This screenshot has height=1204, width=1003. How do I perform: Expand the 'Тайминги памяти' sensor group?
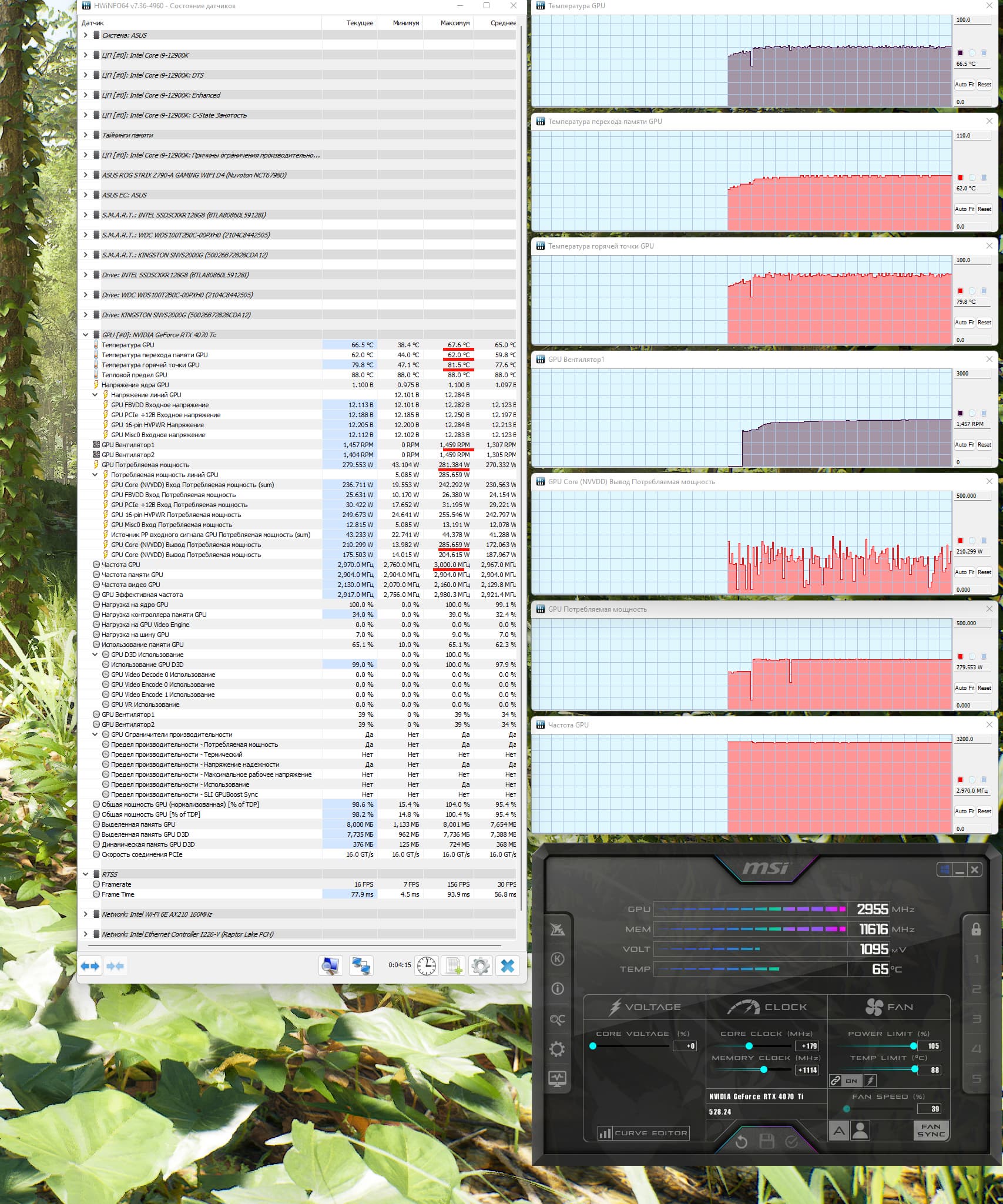[x=86, y=135]
